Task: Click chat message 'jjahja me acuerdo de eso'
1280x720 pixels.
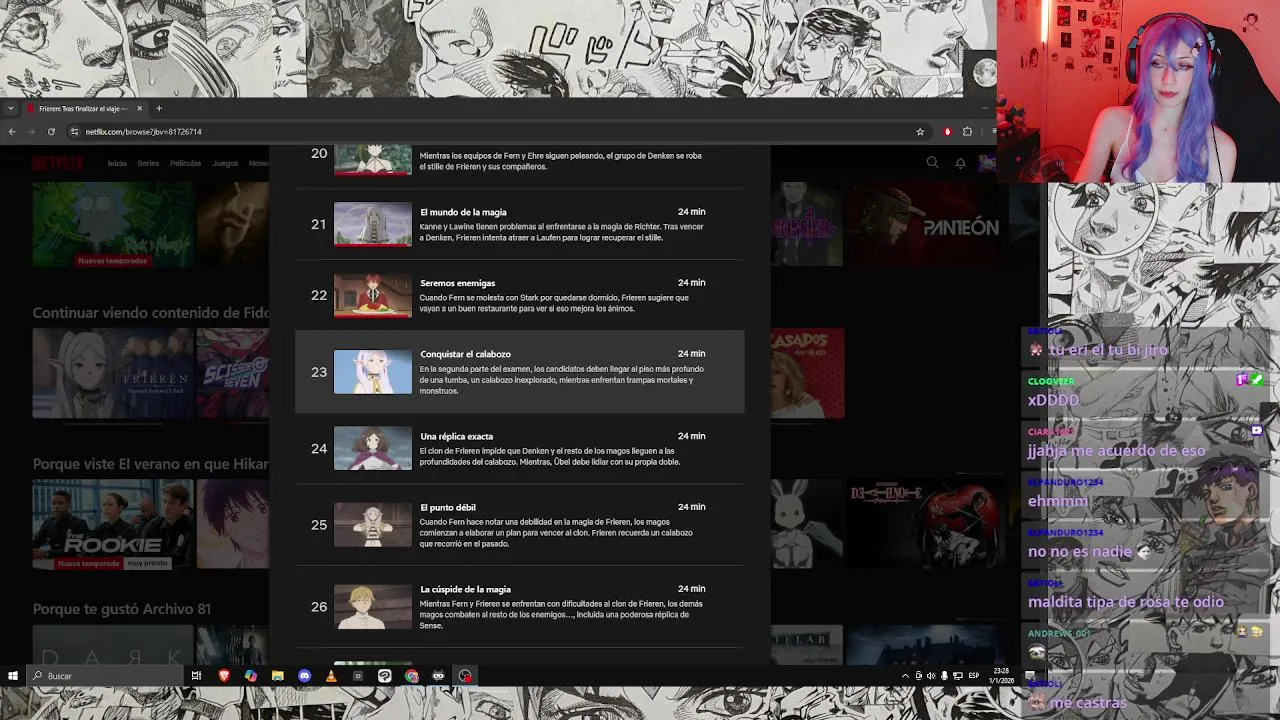Action: (x=1116, y=451)
